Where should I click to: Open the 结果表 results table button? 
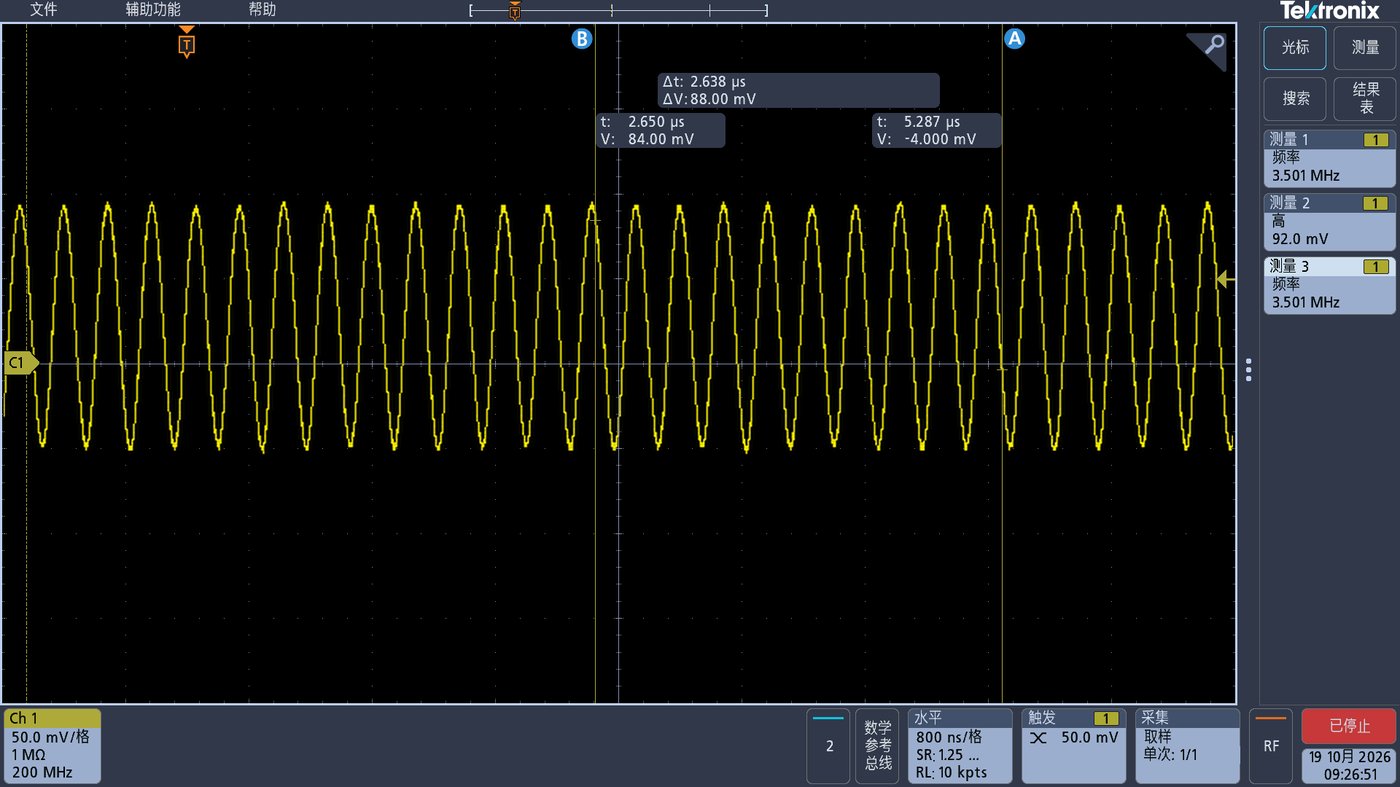click(1365, 99)
